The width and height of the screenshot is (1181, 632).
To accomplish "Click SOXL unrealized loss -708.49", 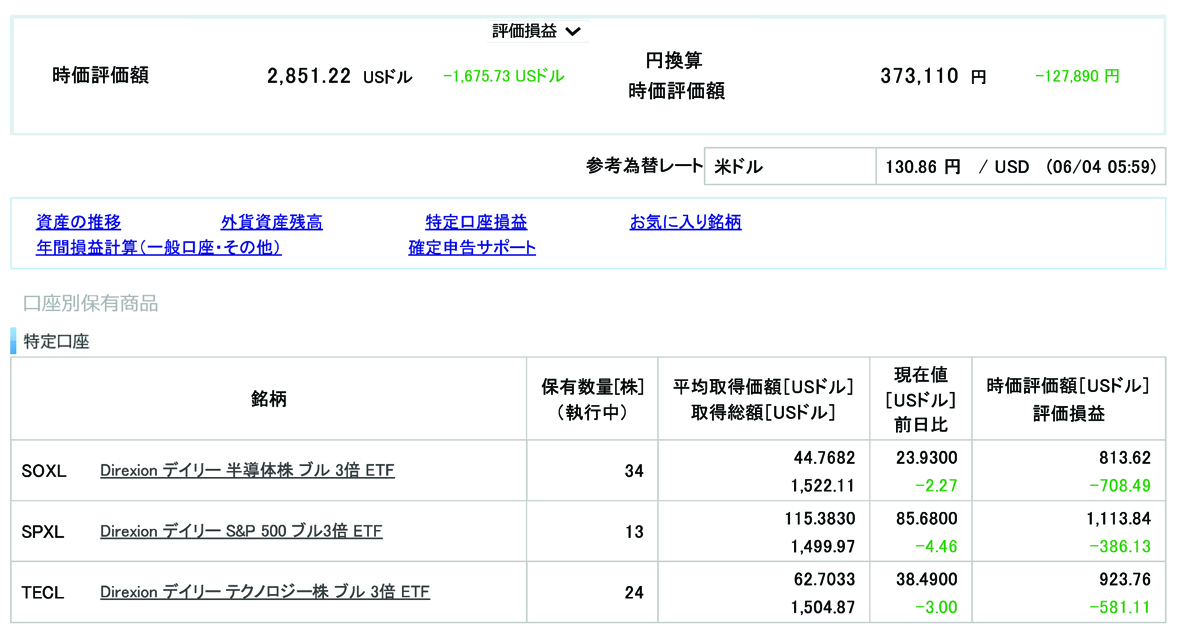I will (1120, 486).
